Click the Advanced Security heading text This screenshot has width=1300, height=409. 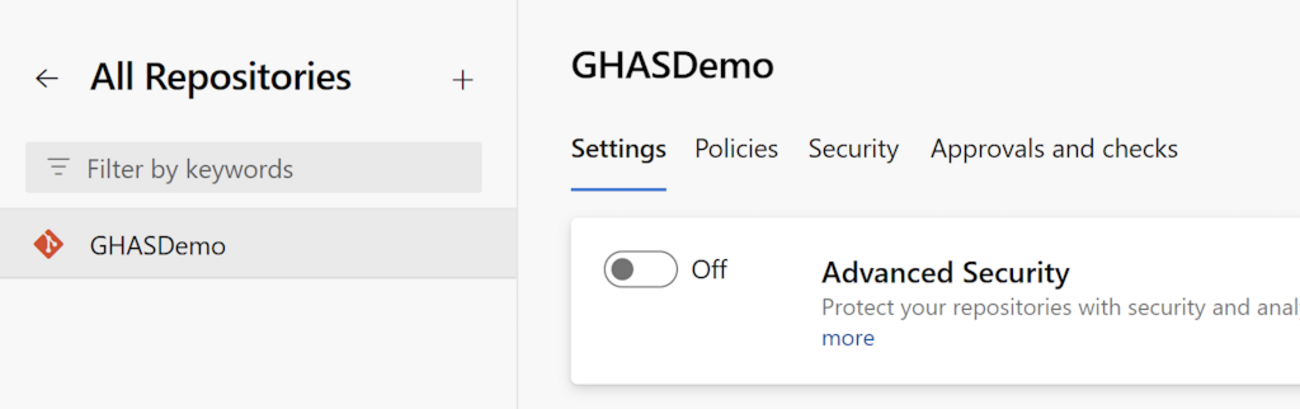tap(945, 272)
